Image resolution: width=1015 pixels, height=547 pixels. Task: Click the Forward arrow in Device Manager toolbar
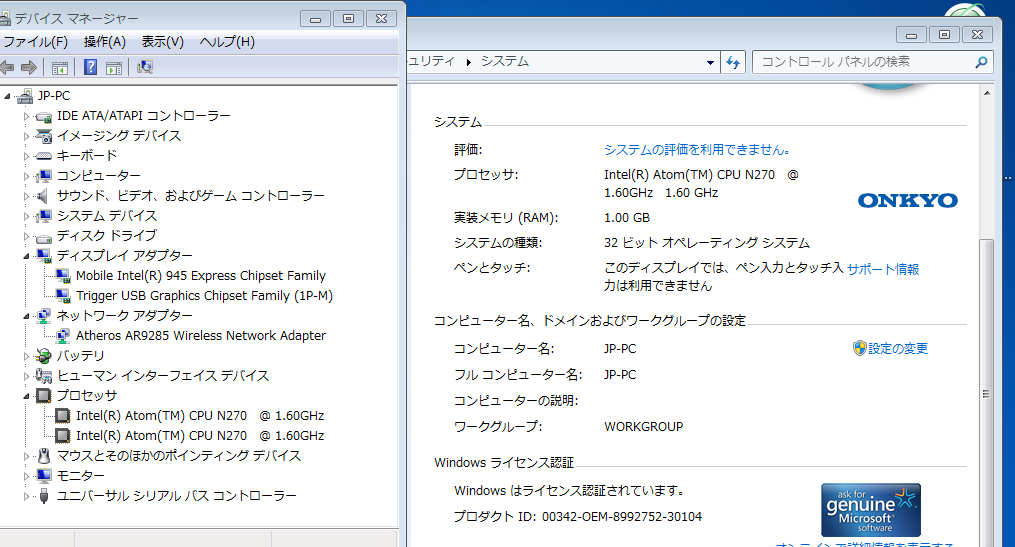pos(28,67)
